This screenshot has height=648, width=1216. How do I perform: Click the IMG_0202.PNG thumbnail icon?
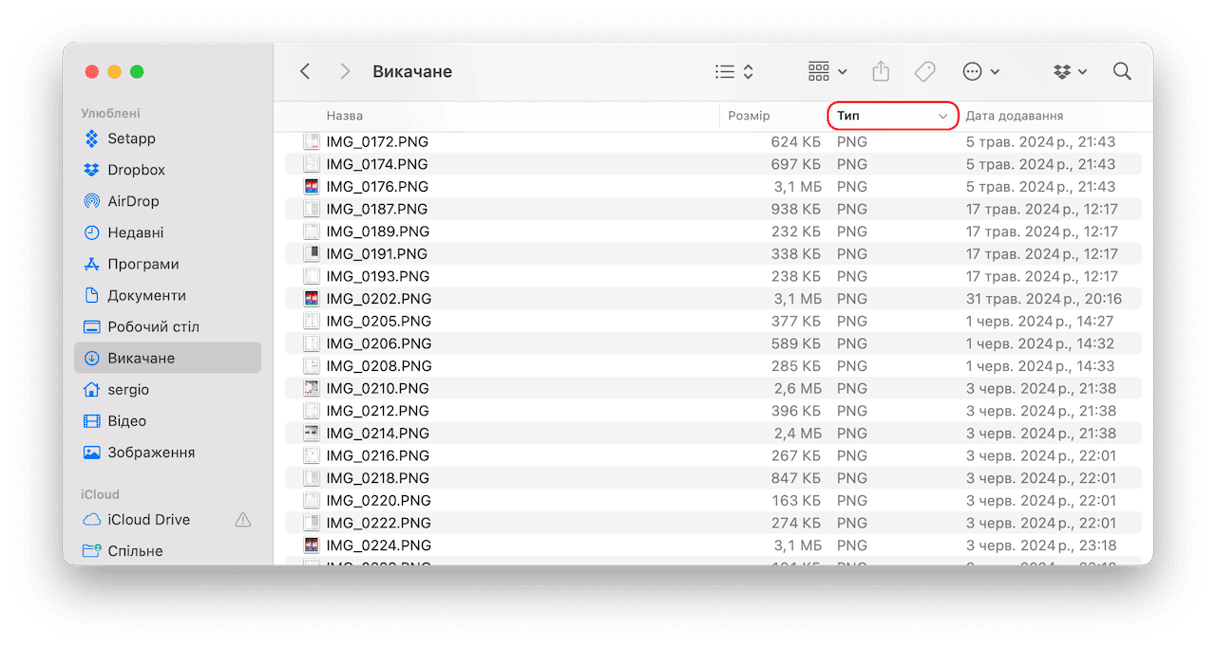312,299
